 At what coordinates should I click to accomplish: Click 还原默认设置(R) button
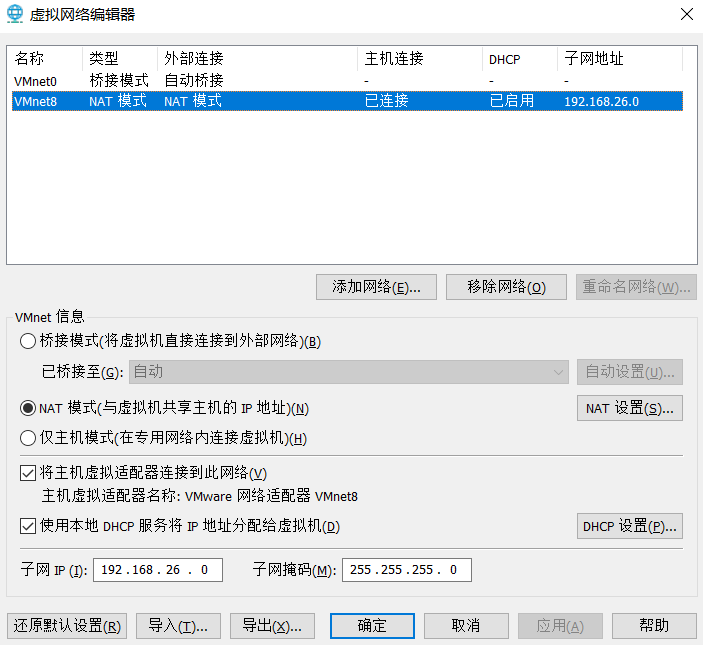tap(67, 626)
